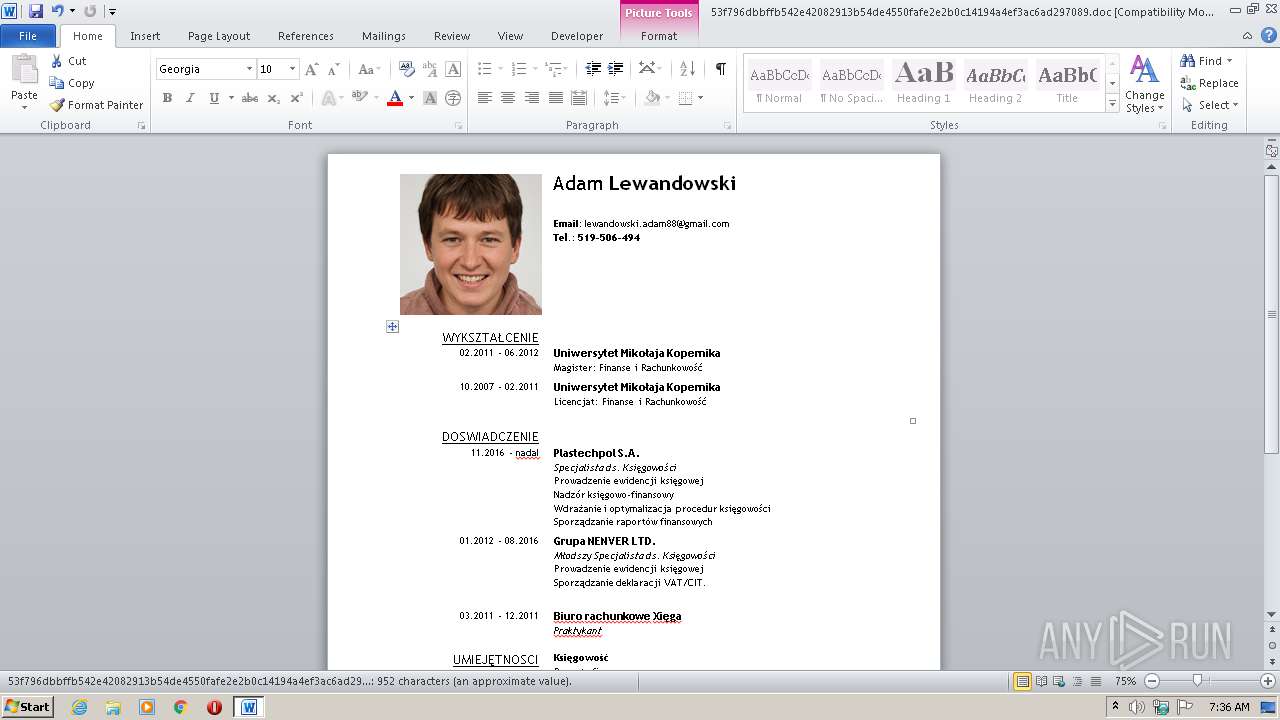This screenshot has height=720, width=1280.
Task: Click the Copy button in Clipboard
Action: [72, 83]
